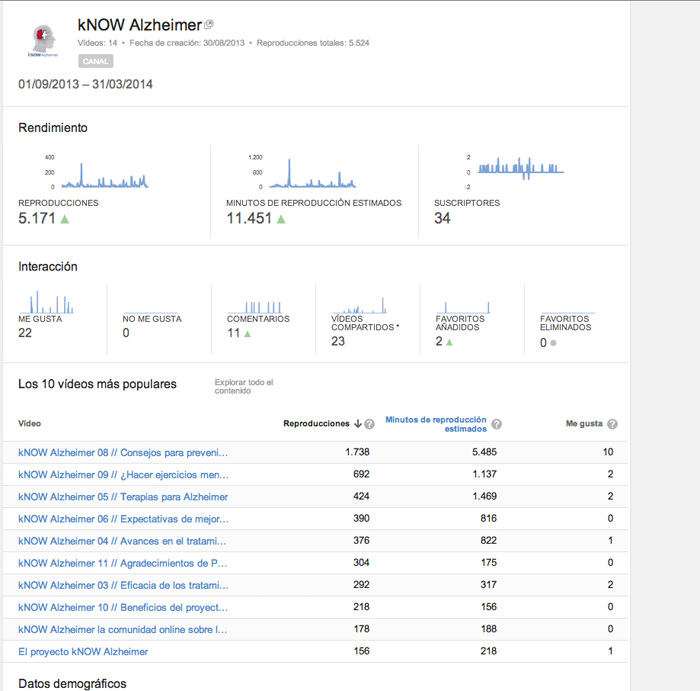Open the Vídeos compartidos sparkline
Viewport: 700px width, 691px height.
[359, 306]
